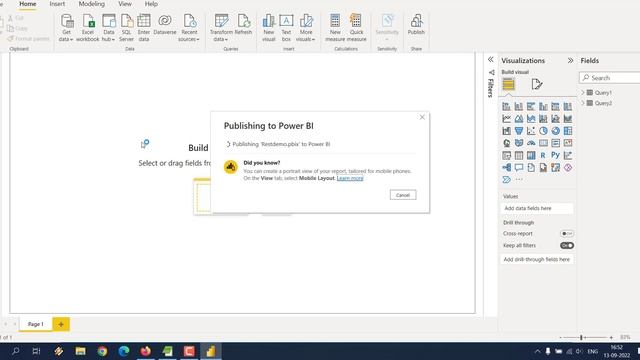Image resolution: width=640 pixels, height=360 pixels.
Task: Open the Help ribbon tab
Action: [x=151, y=4]
